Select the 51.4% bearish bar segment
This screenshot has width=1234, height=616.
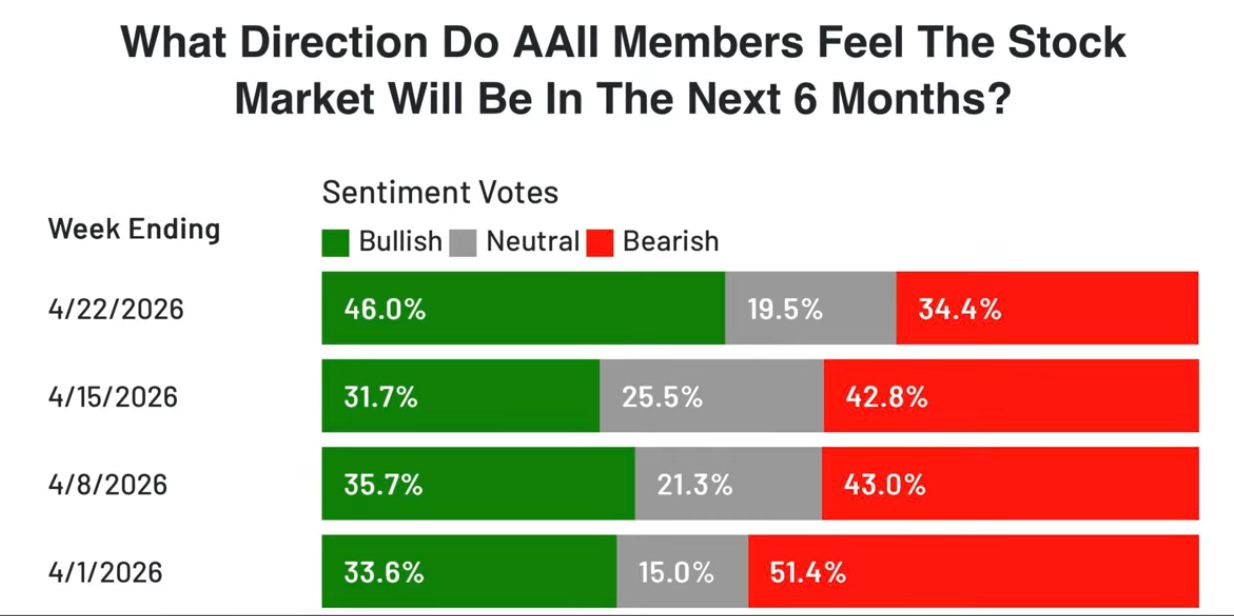(973, 572)
